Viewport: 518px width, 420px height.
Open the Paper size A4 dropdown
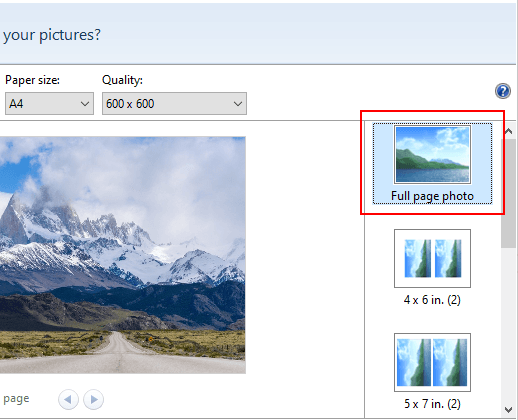(x=49, y=104)
